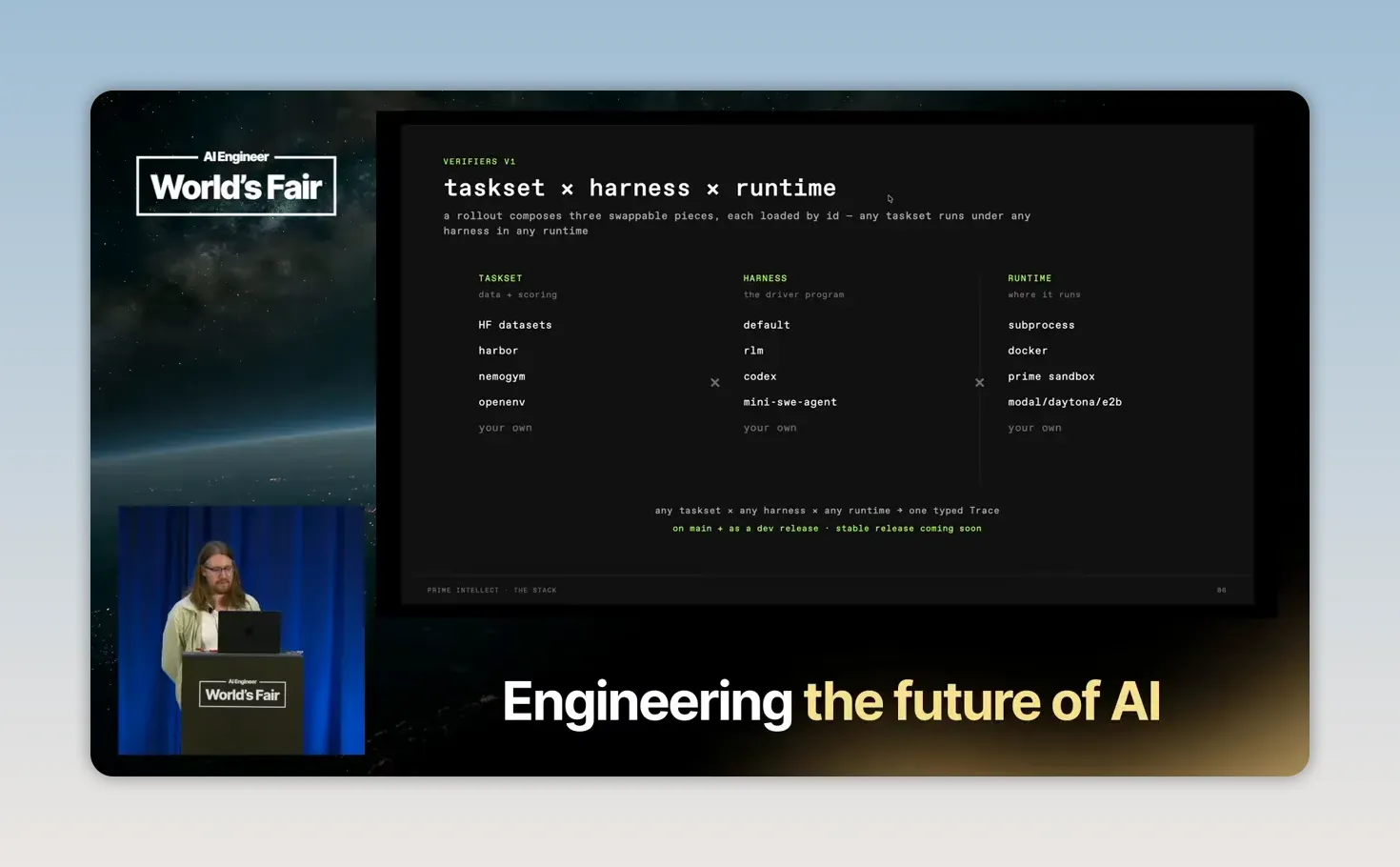Image resolution: width=1400 pixels, height=867 pixels.
Task: Click the 'VERIFIERS V1' label
Action: (479, 162)
